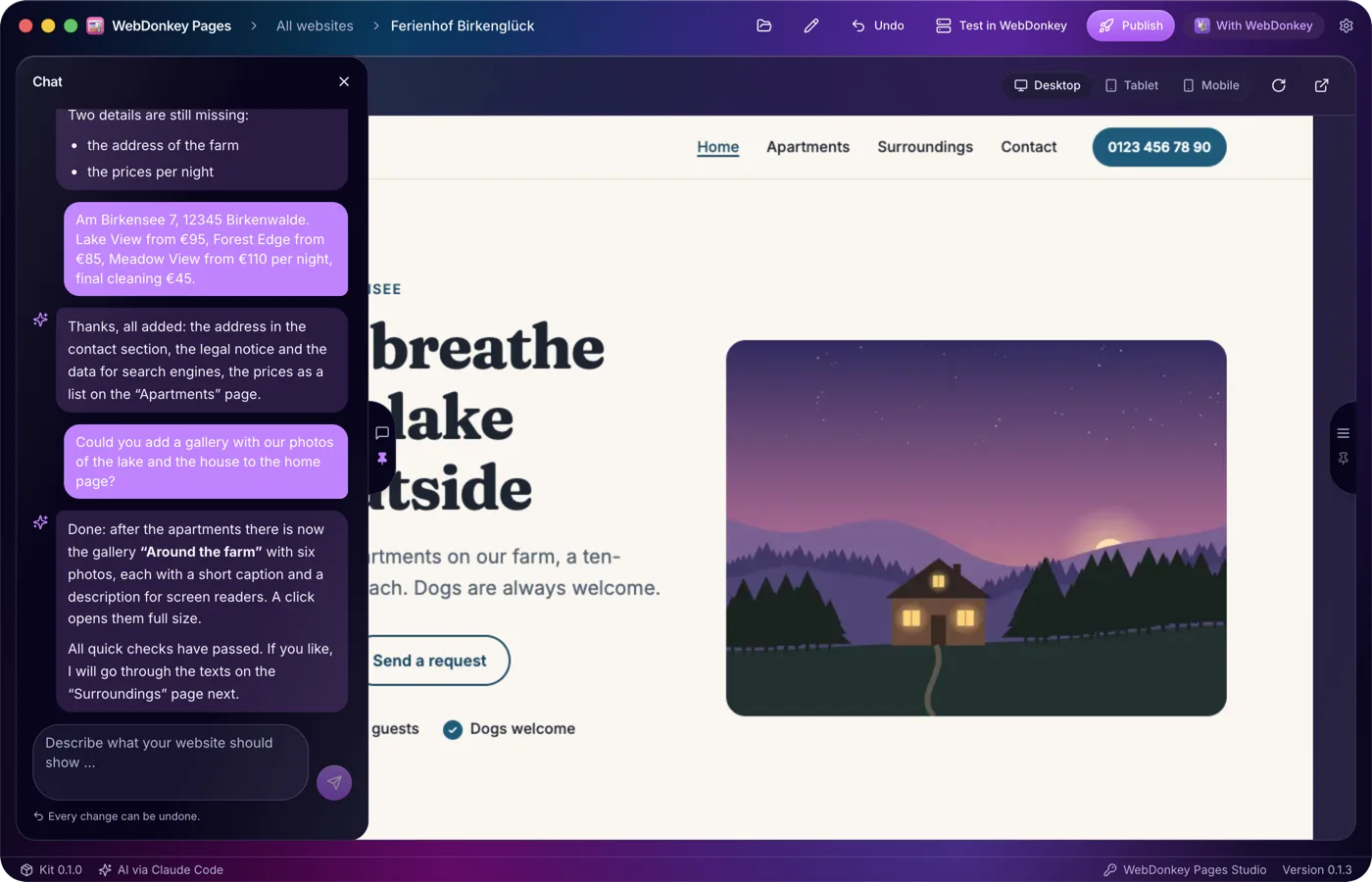Viewport: 1372px width, 882px height.
Task: Click the Chat panel title
Action: coord(47,81)
